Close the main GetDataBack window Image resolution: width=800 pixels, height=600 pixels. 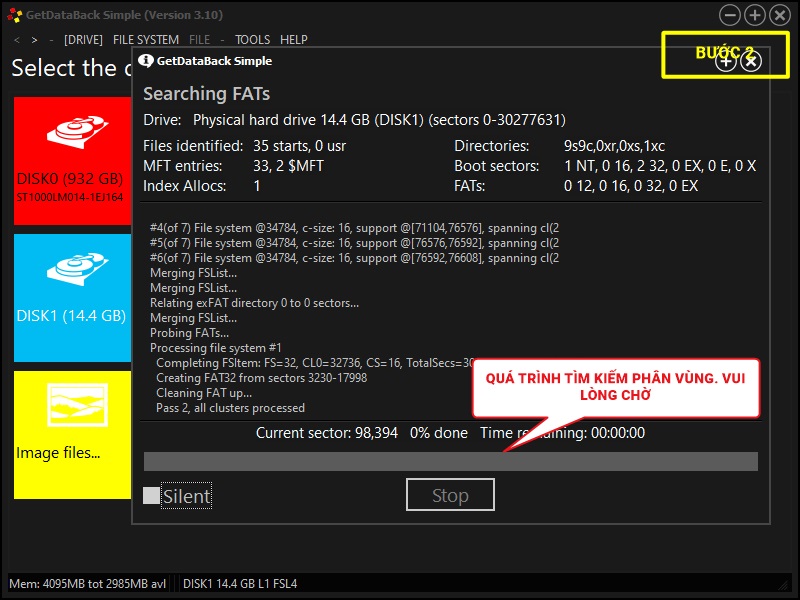pos(780,15)
